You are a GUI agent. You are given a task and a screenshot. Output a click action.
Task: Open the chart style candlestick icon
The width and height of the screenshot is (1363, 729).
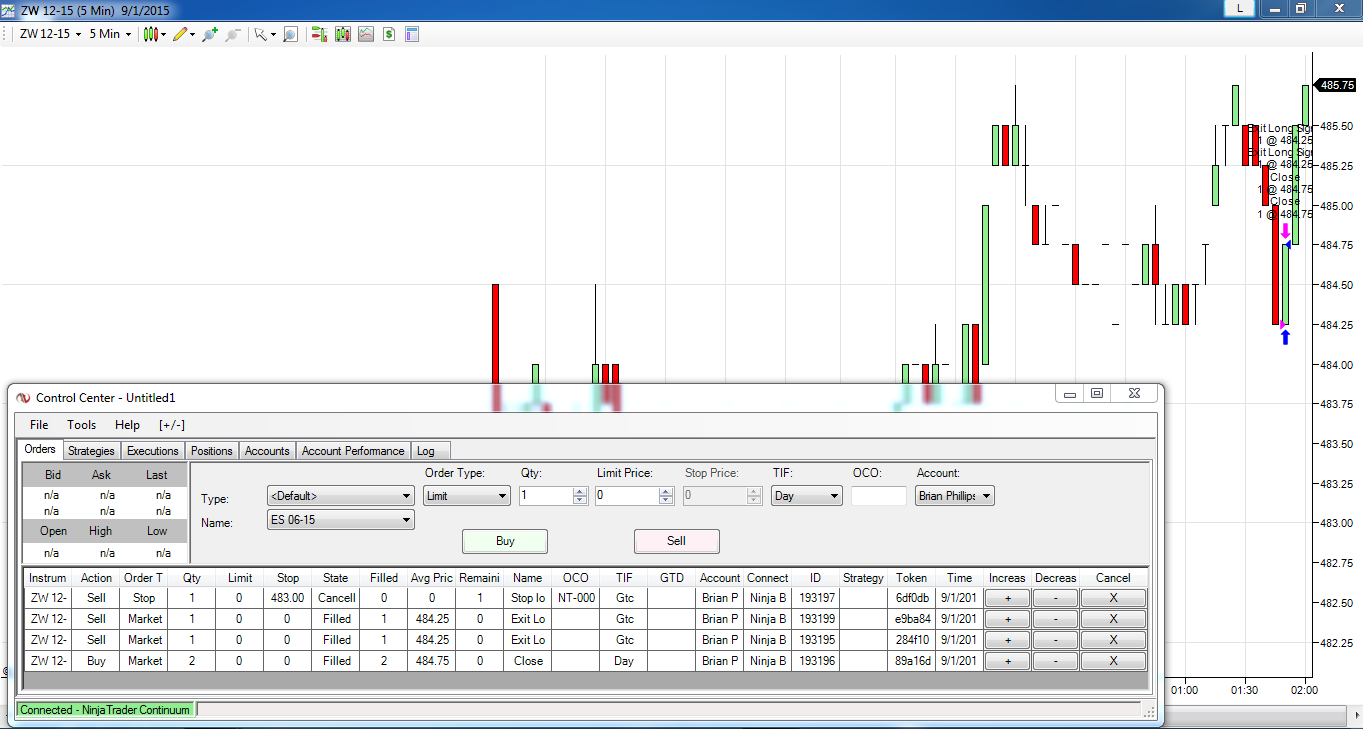tap(151, 34)
